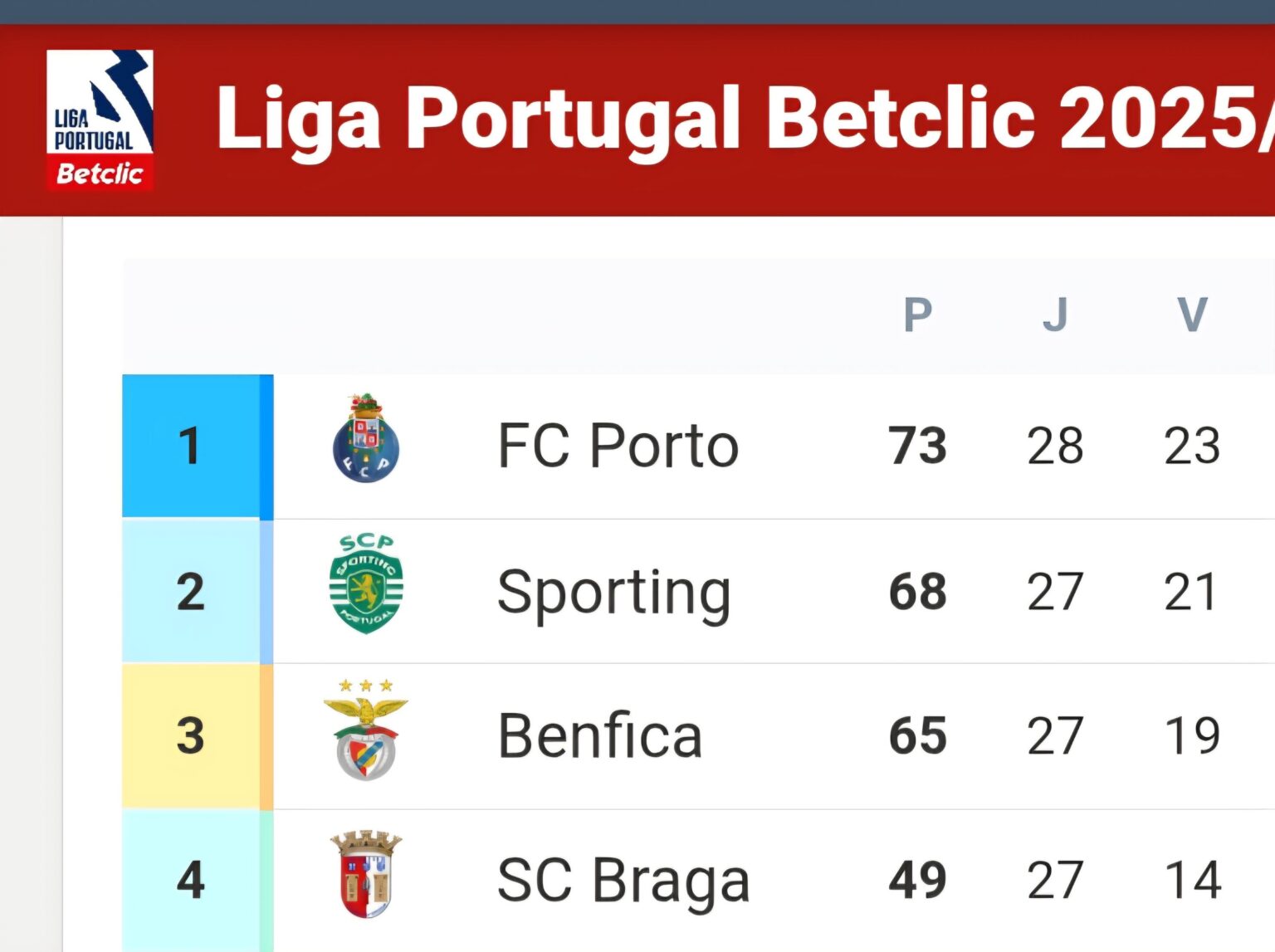
Task: Click the yellow position 3 cell
Action: point(191,736)
